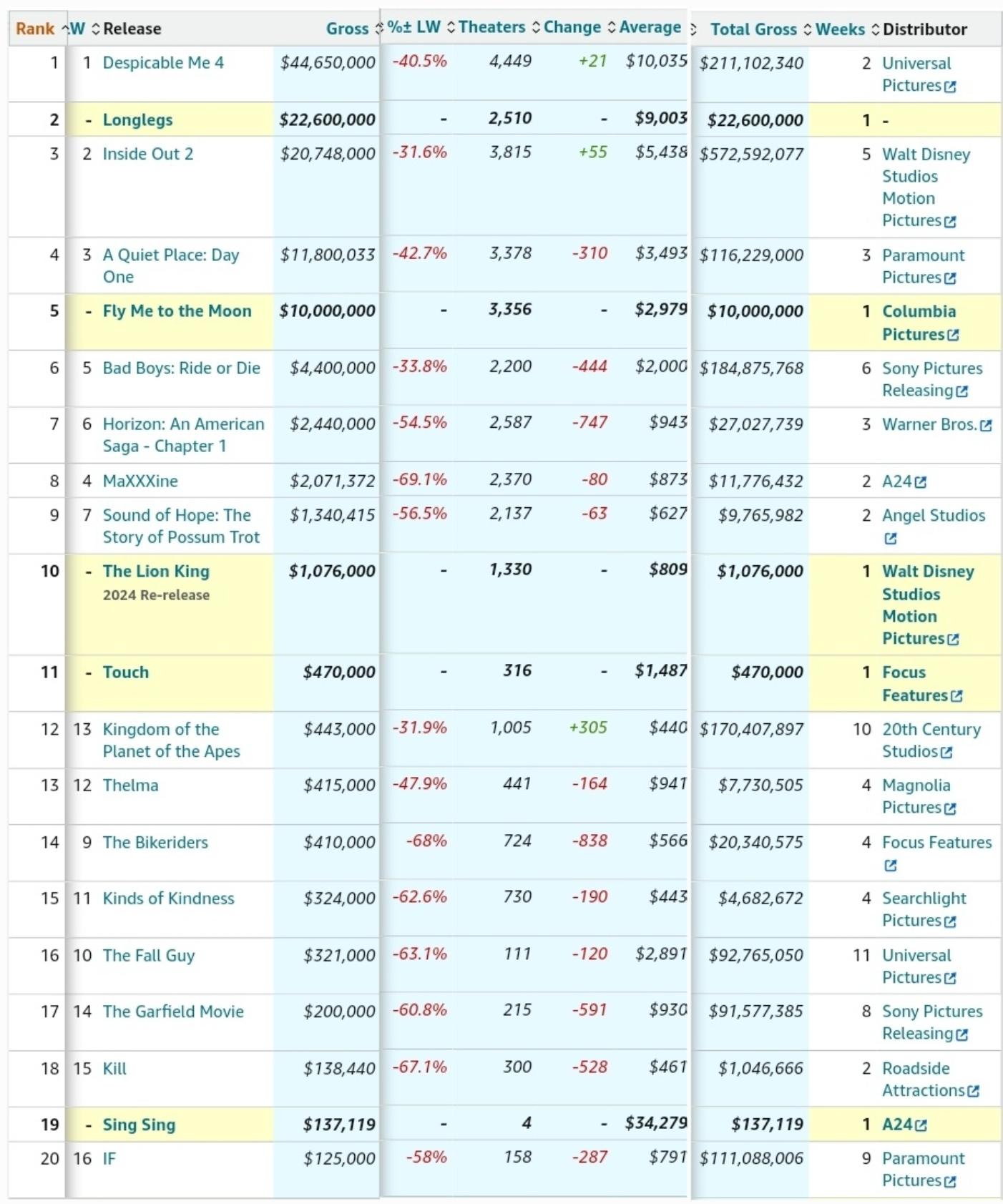The height and width of the screenshot is (1204, 1003).
Task: Click external-link icon beside Columbia Pictures
Action: pos(952,335)
